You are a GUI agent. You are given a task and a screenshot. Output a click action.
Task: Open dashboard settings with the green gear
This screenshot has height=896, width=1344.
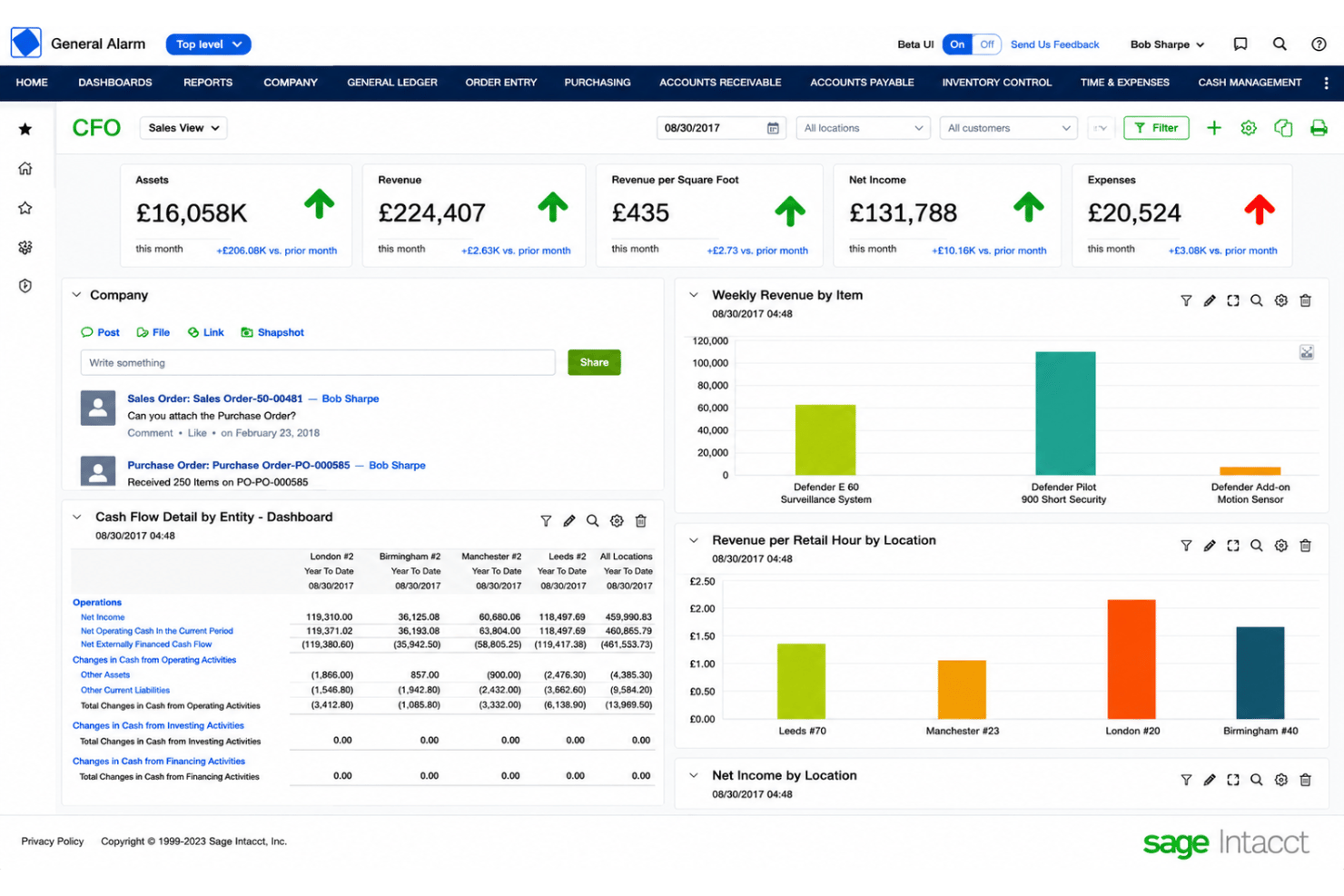click(1249, 128)
